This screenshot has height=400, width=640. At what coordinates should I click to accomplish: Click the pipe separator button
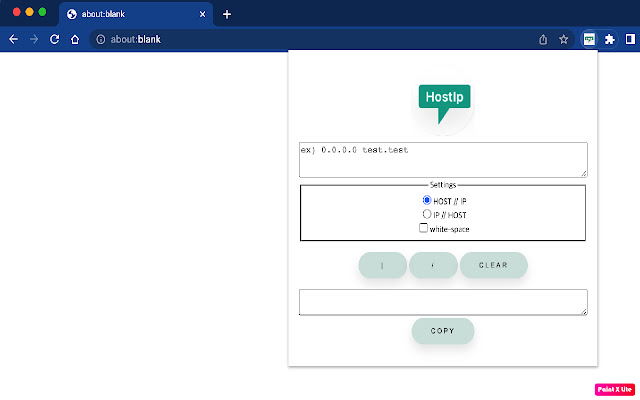382,265
